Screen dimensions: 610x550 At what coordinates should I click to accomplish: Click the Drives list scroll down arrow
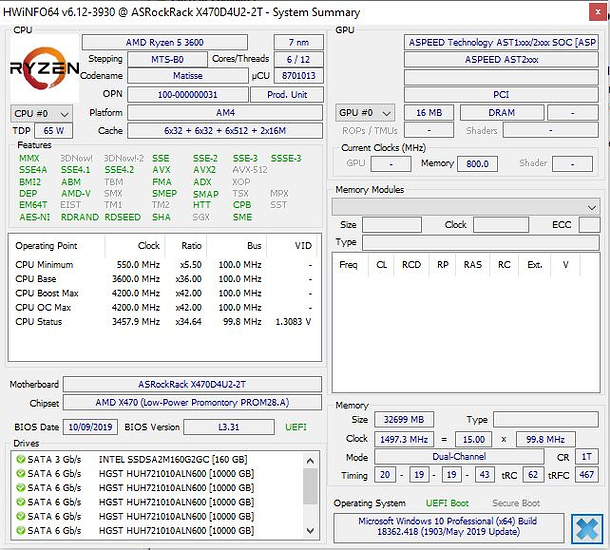pyautogui.click(x=310, y=531)
